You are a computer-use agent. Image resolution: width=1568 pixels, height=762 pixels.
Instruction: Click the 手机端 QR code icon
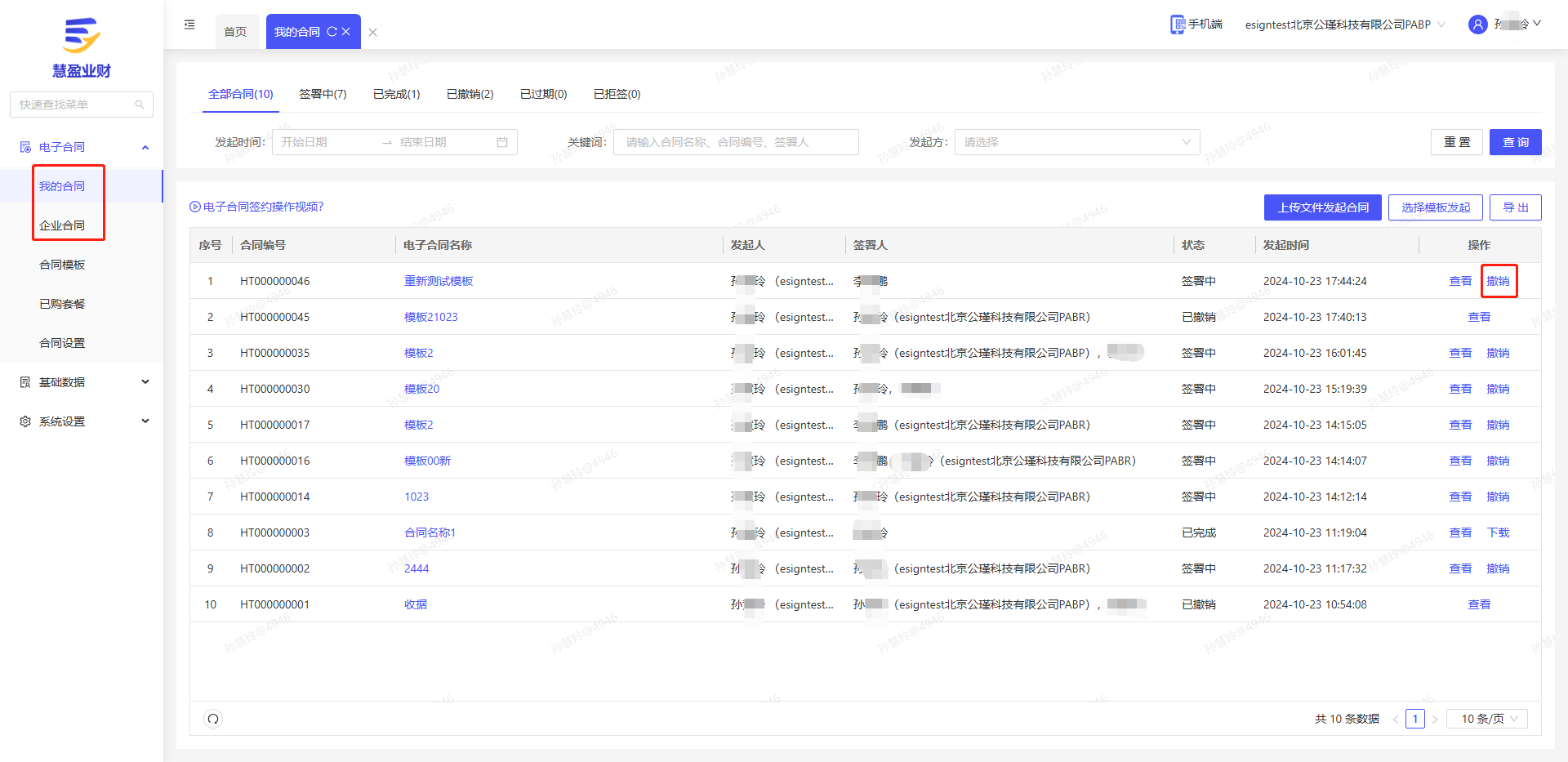click(1177, 25)
